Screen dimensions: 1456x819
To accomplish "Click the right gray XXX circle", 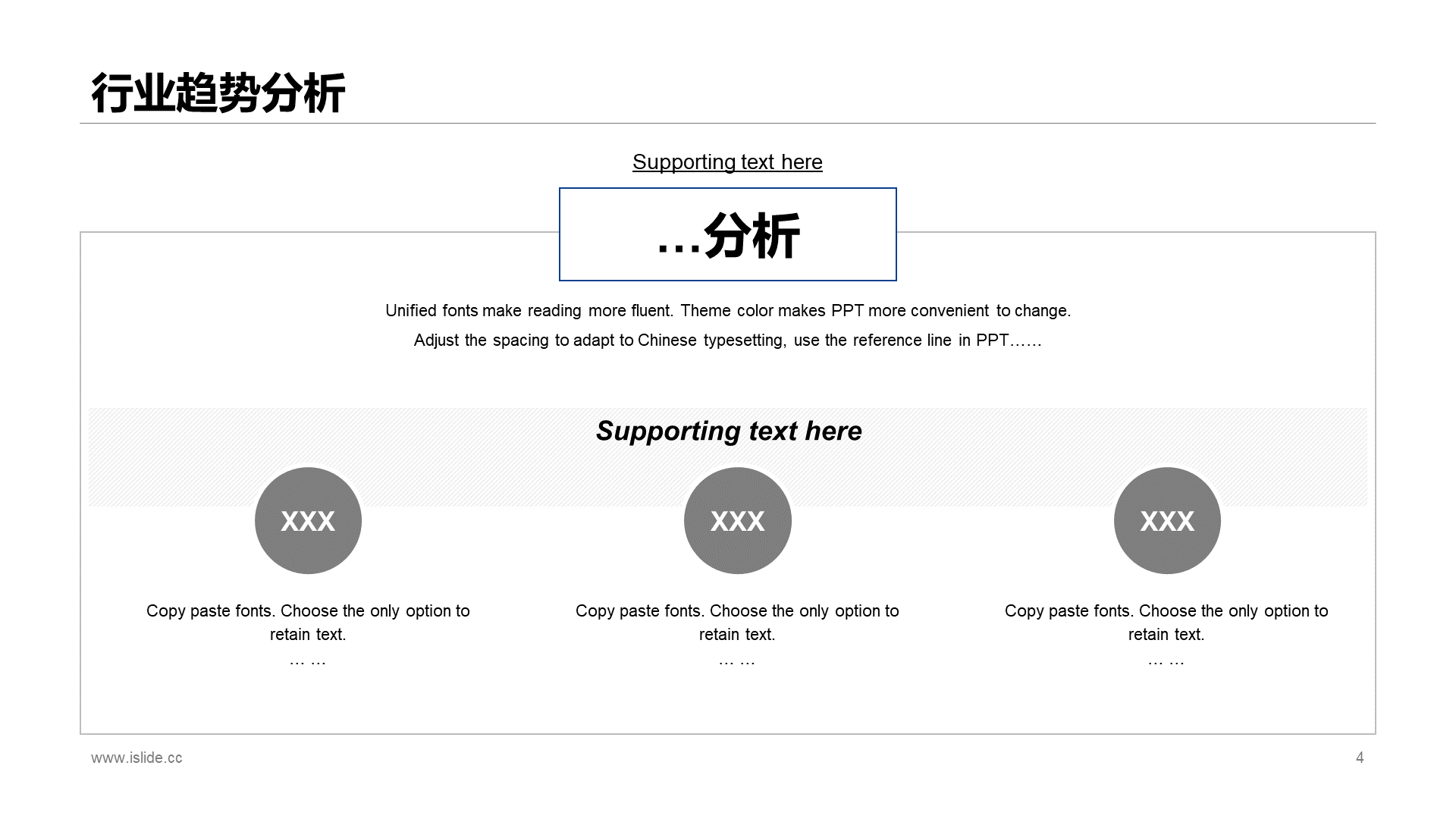I will (1167, 520).
